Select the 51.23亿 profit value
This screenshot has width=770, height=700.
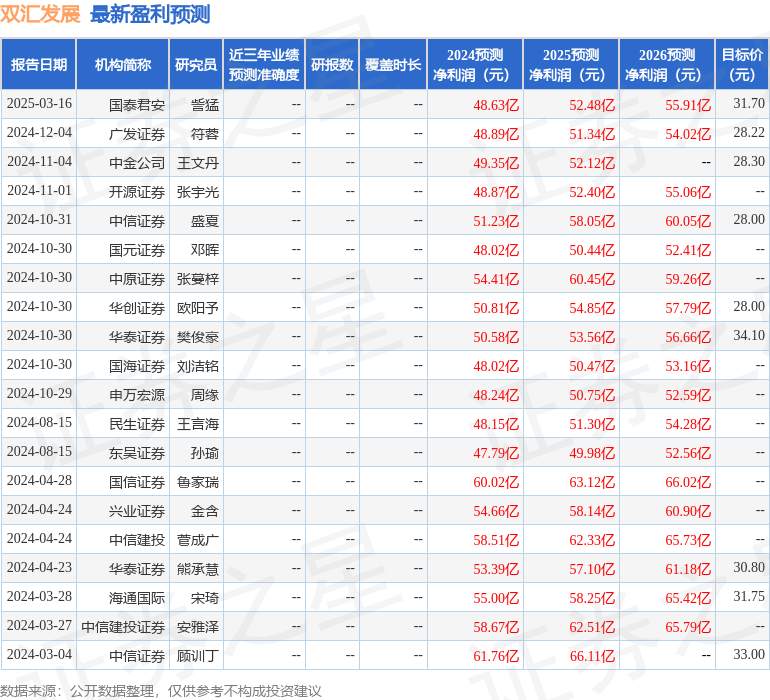point(496,221)
